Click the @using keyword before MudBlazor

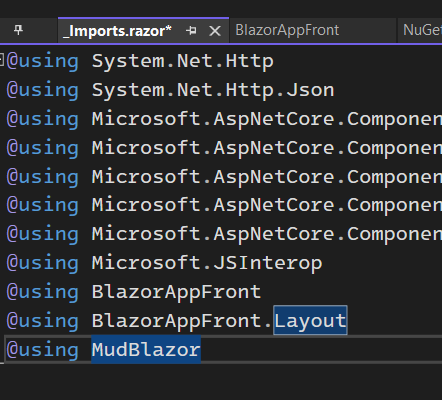pyautogui.click(x=43, y=349)
